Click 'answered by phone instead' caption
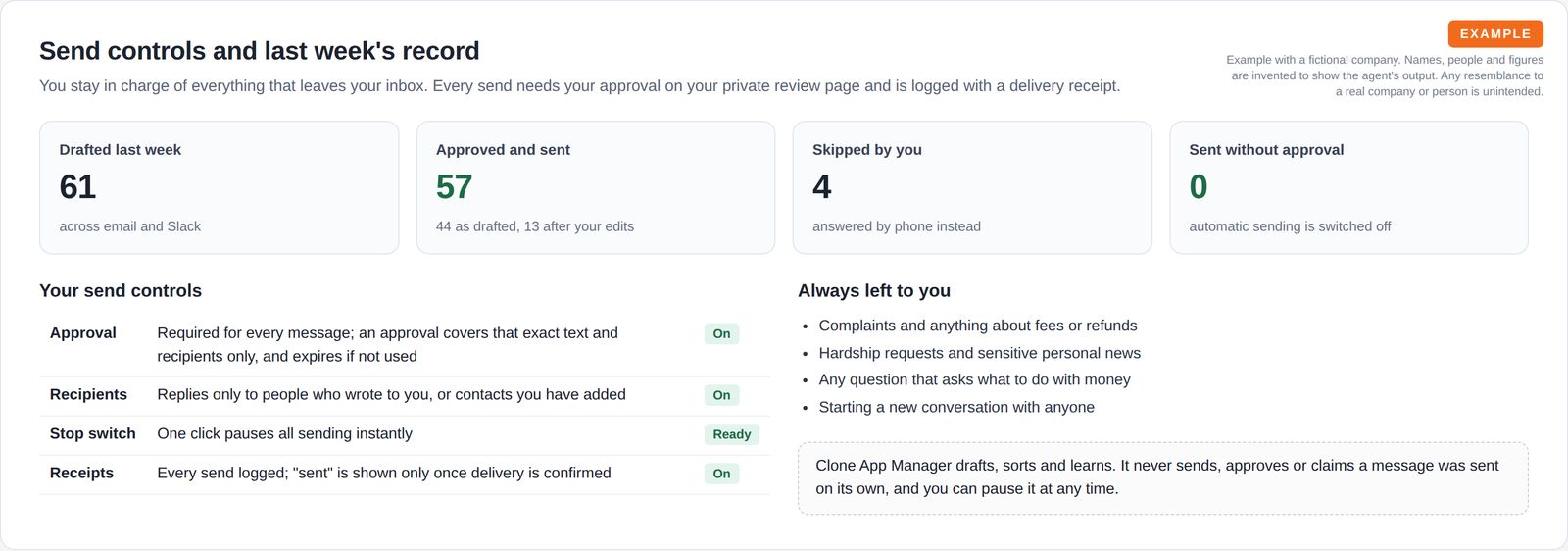This screenshot has height=551, width=1568. click(x=897, y=226)
